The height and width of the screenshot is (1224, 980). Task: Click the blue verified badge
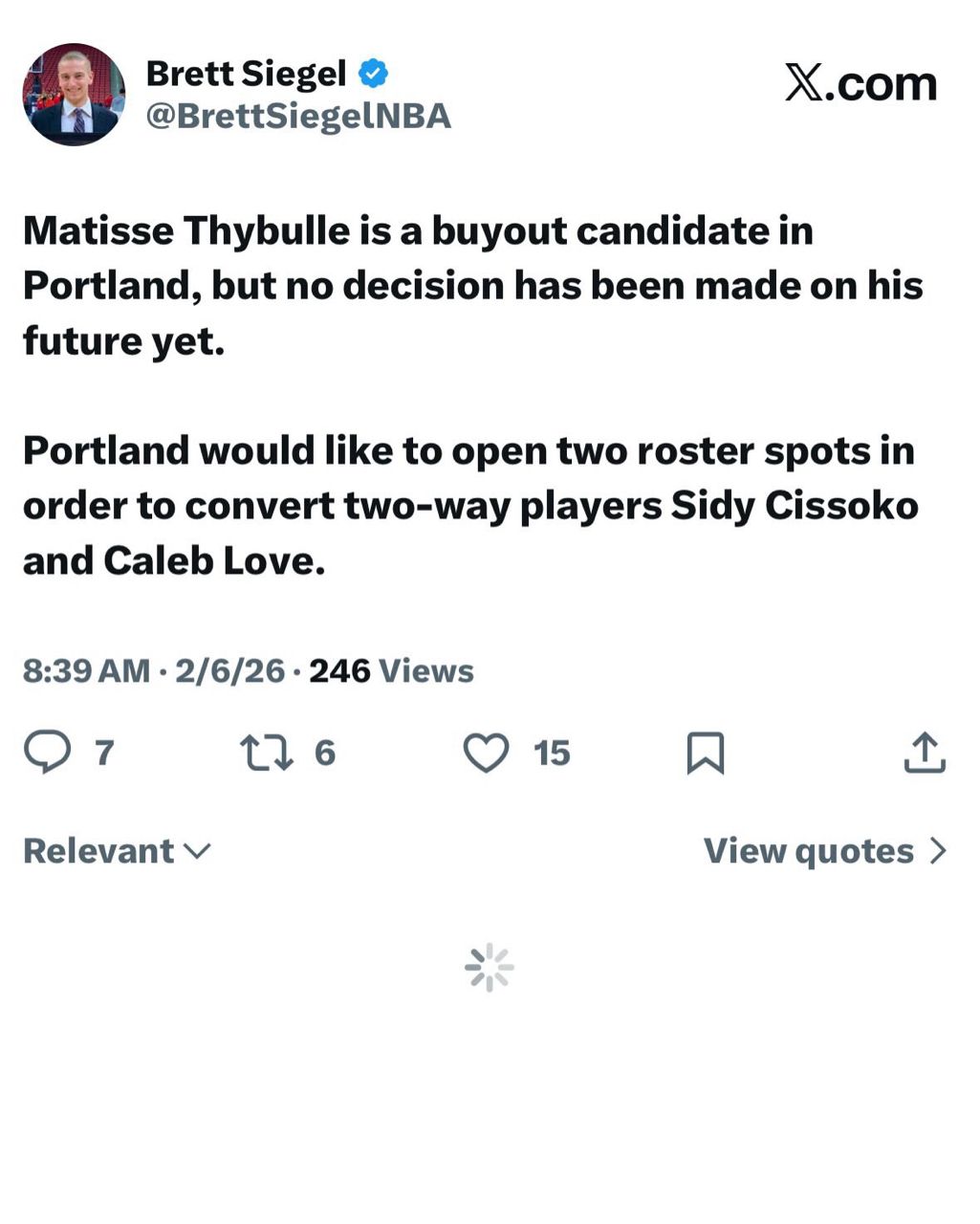(373, 74)
